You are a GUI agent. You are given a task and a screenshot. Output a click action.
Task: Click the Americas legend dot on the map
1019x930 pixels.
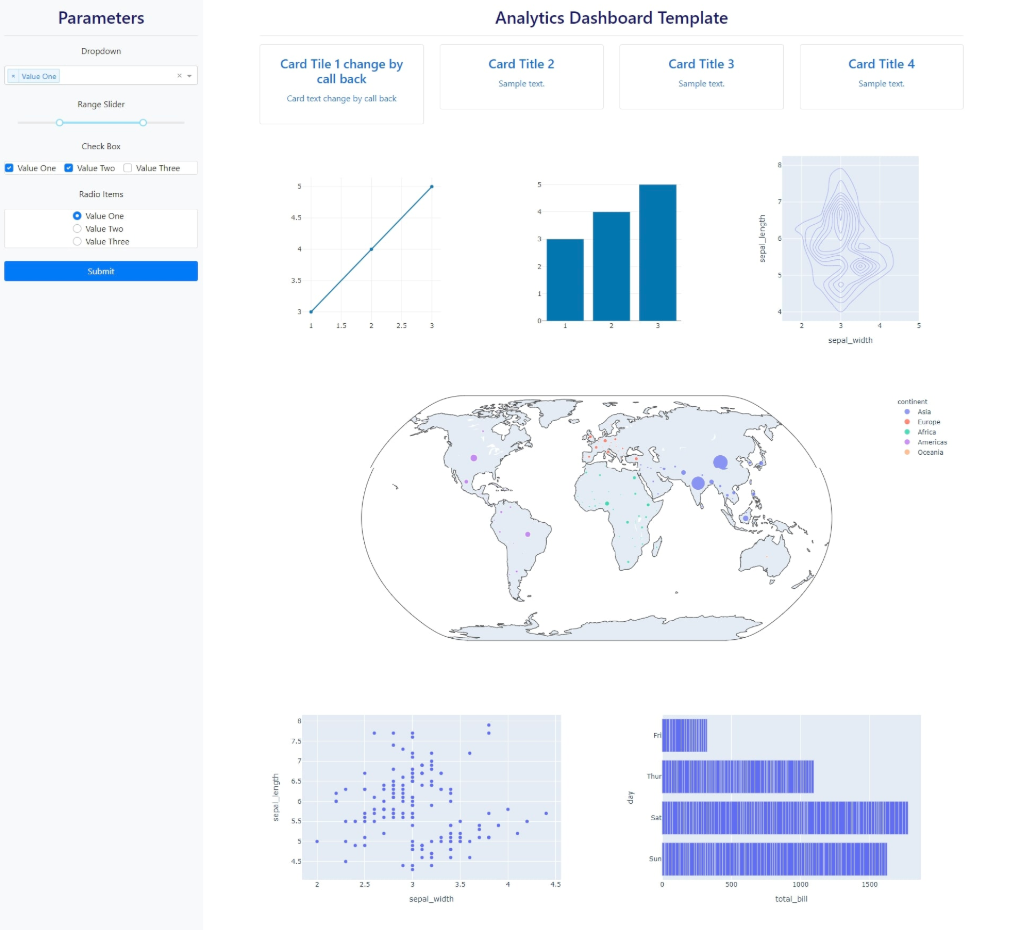(907, 442)
